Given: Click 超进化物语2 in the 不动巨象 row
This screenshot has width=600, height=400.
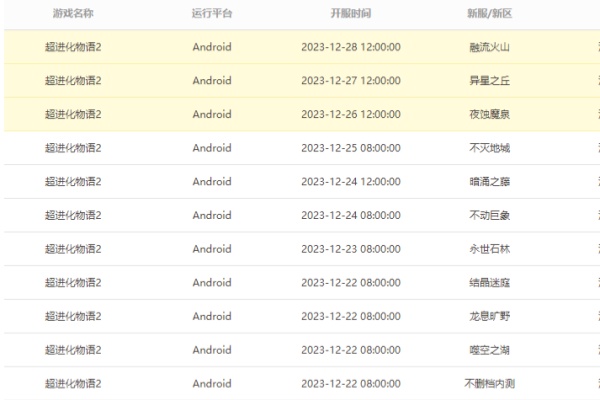Looking at the screenshot, I should click(x=73, y=216).
